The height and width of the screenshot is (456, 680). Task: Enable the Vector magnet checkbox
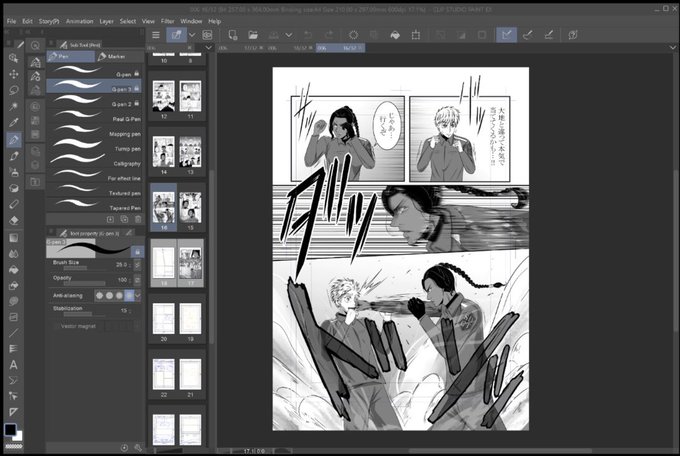[x=56, y=326]
